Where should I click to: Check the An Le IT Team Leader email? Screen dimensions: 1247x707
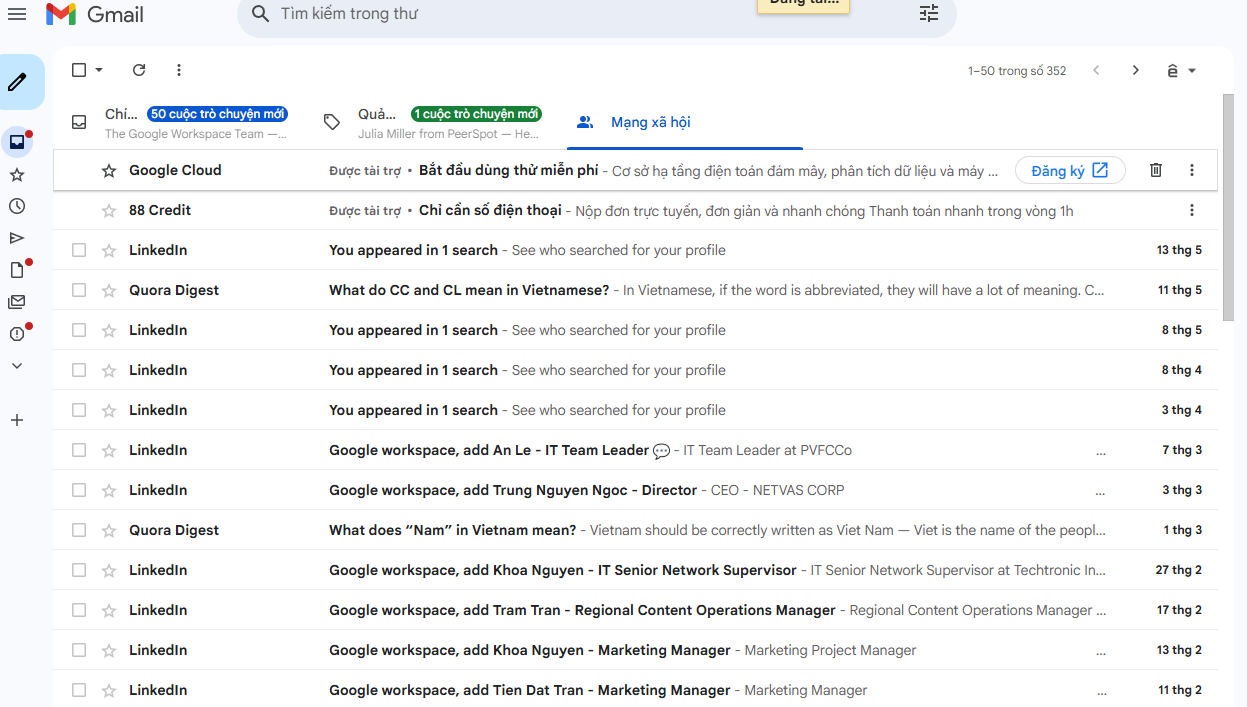[79, 450]
